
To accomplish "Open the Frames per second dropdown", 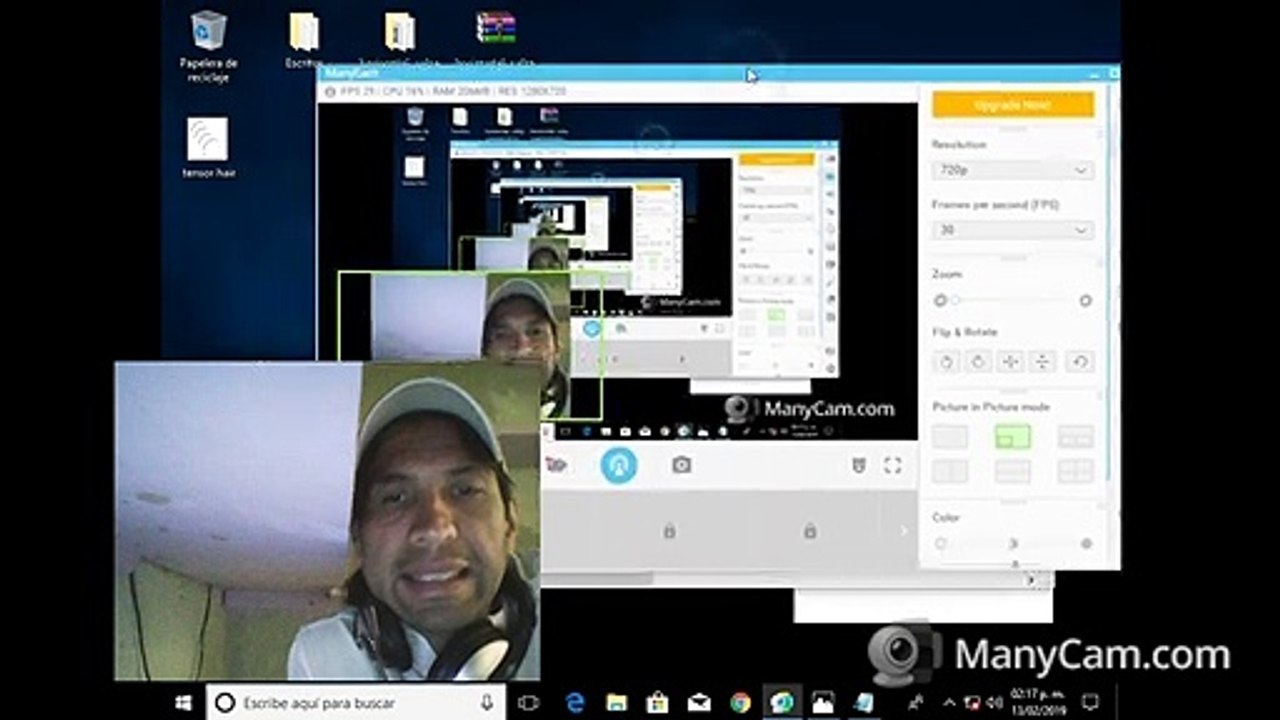I will 1013,230.
